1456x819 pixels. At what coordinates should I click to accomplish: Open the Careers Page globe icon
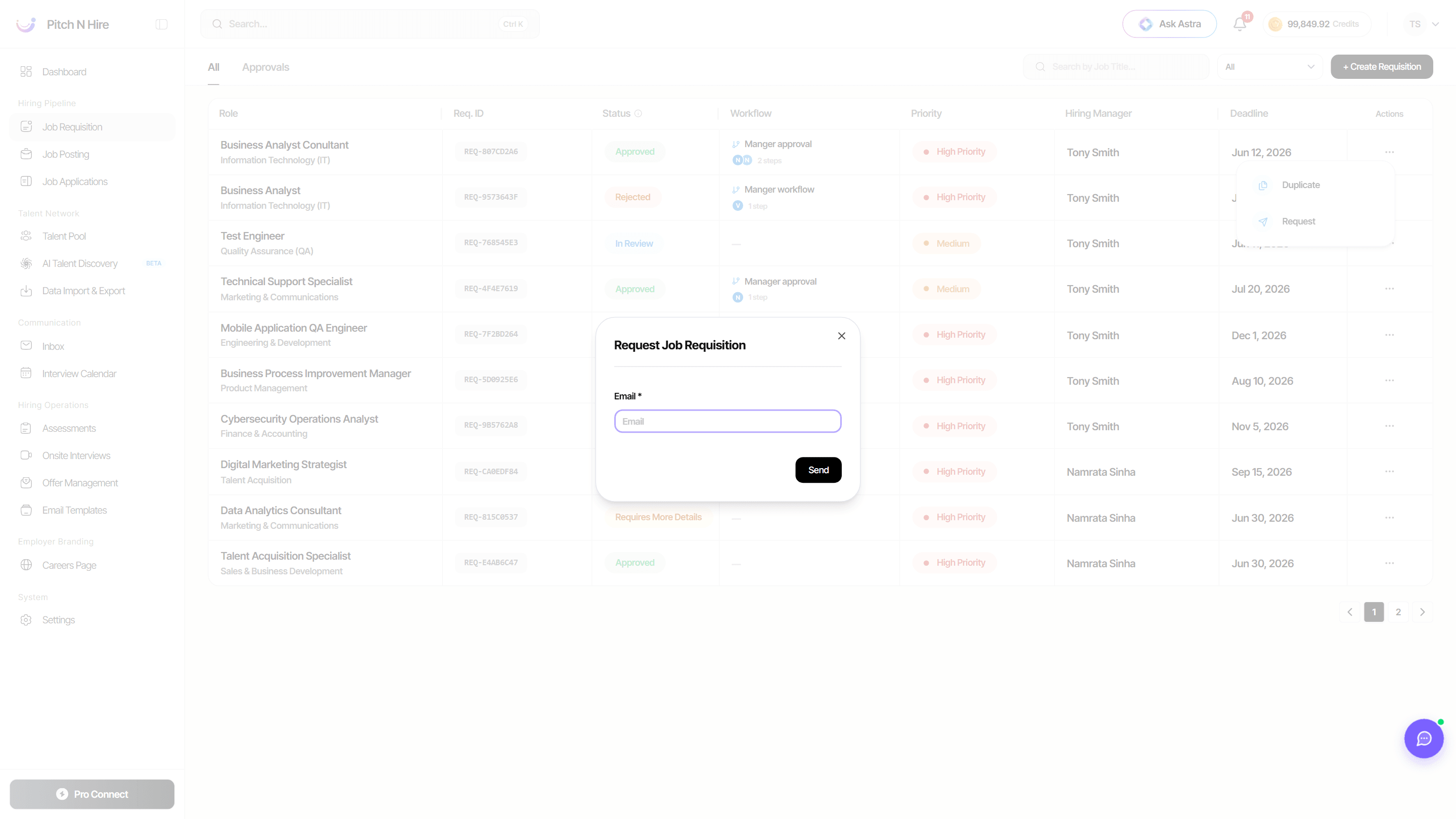(26, 565)
